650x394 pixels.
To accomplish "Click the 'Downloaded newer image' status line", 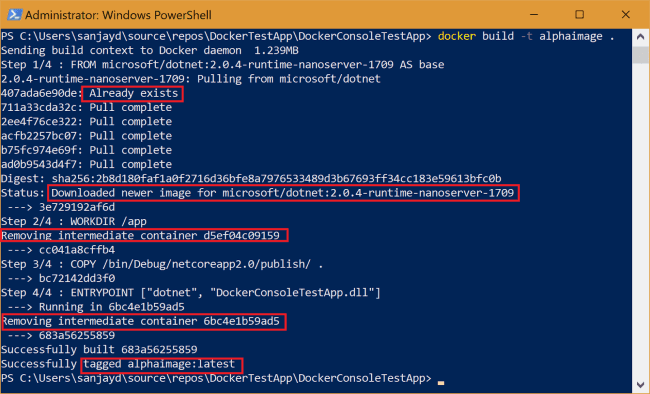I will 283,193.
